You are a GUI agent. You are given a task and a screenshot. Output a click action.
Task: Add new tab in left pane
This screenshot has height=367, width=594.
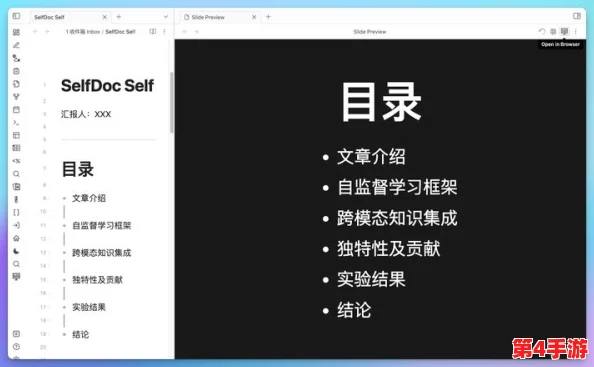(119, 17)
